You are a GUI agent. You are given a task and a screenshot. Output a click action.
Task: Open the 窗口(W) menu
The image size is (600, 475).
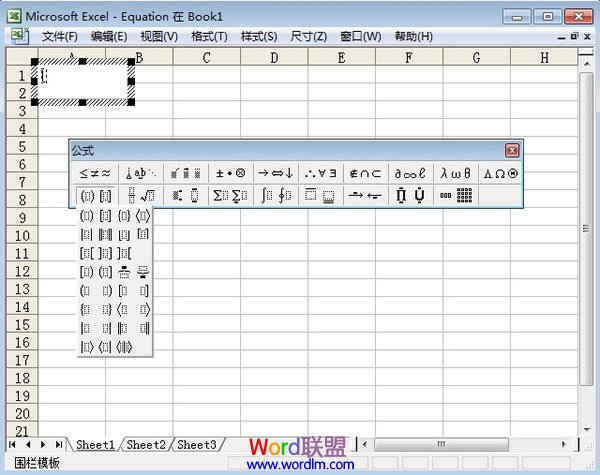361,37
